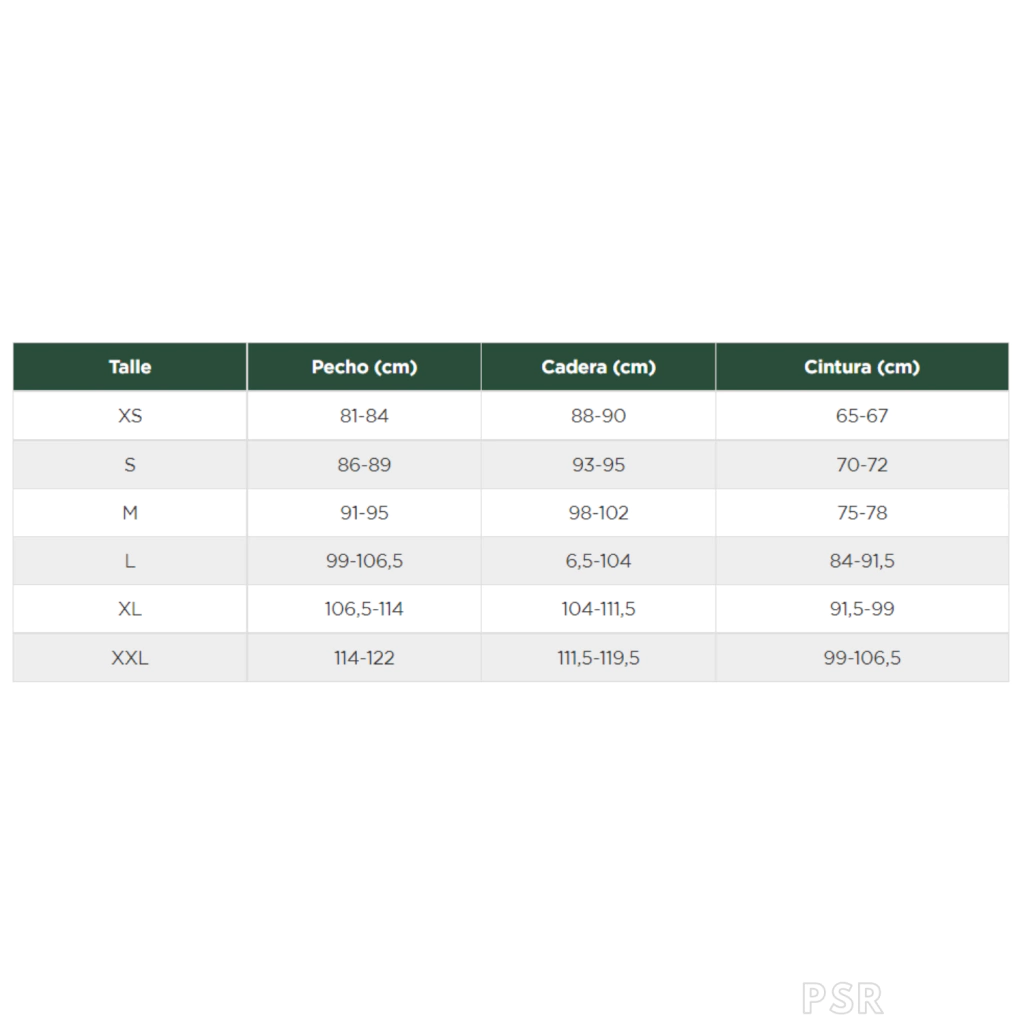Select the XXL size cell
The height and width of the screenshot is (1024, 1024).
130,658
